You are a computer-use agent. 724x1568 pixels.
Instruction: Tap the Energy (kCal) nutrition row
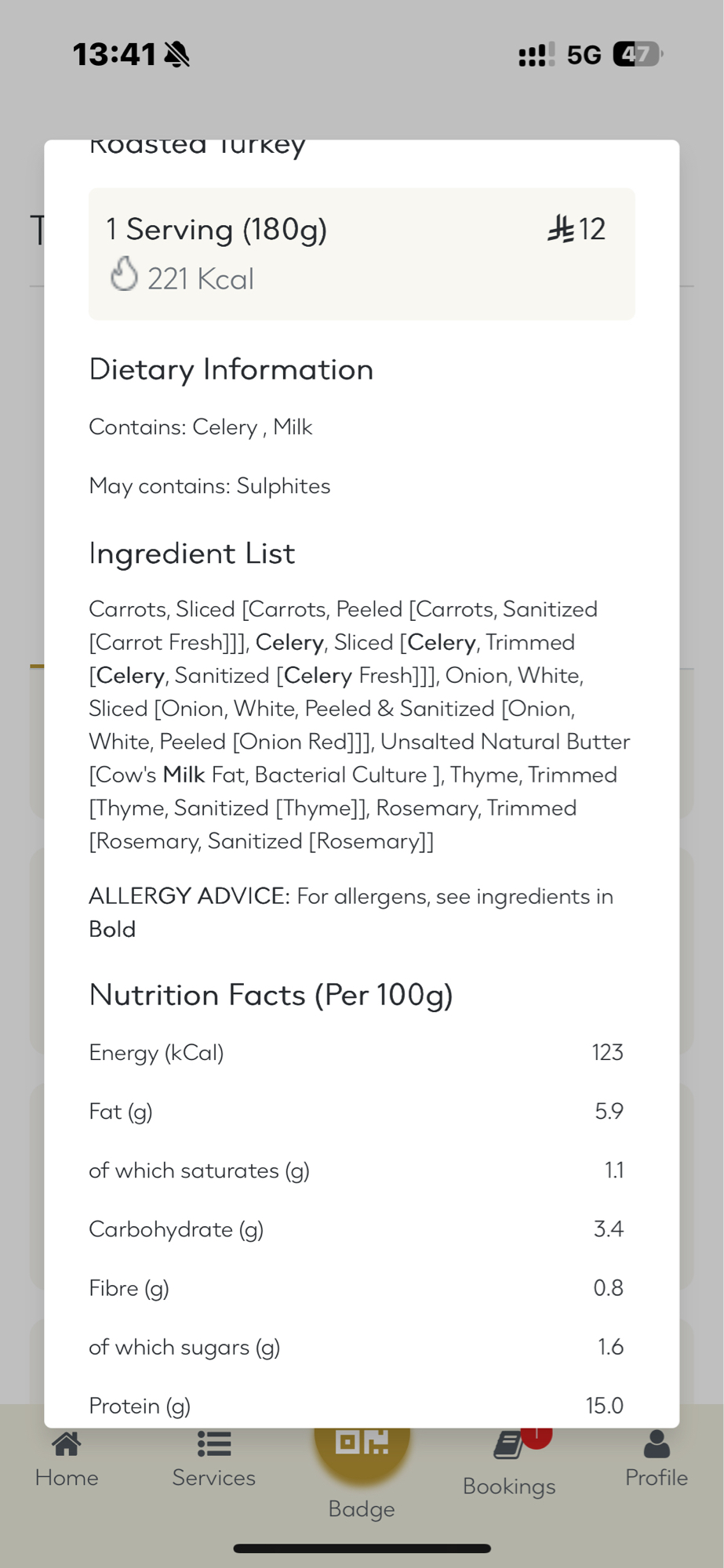click(x=355, y=1052)
